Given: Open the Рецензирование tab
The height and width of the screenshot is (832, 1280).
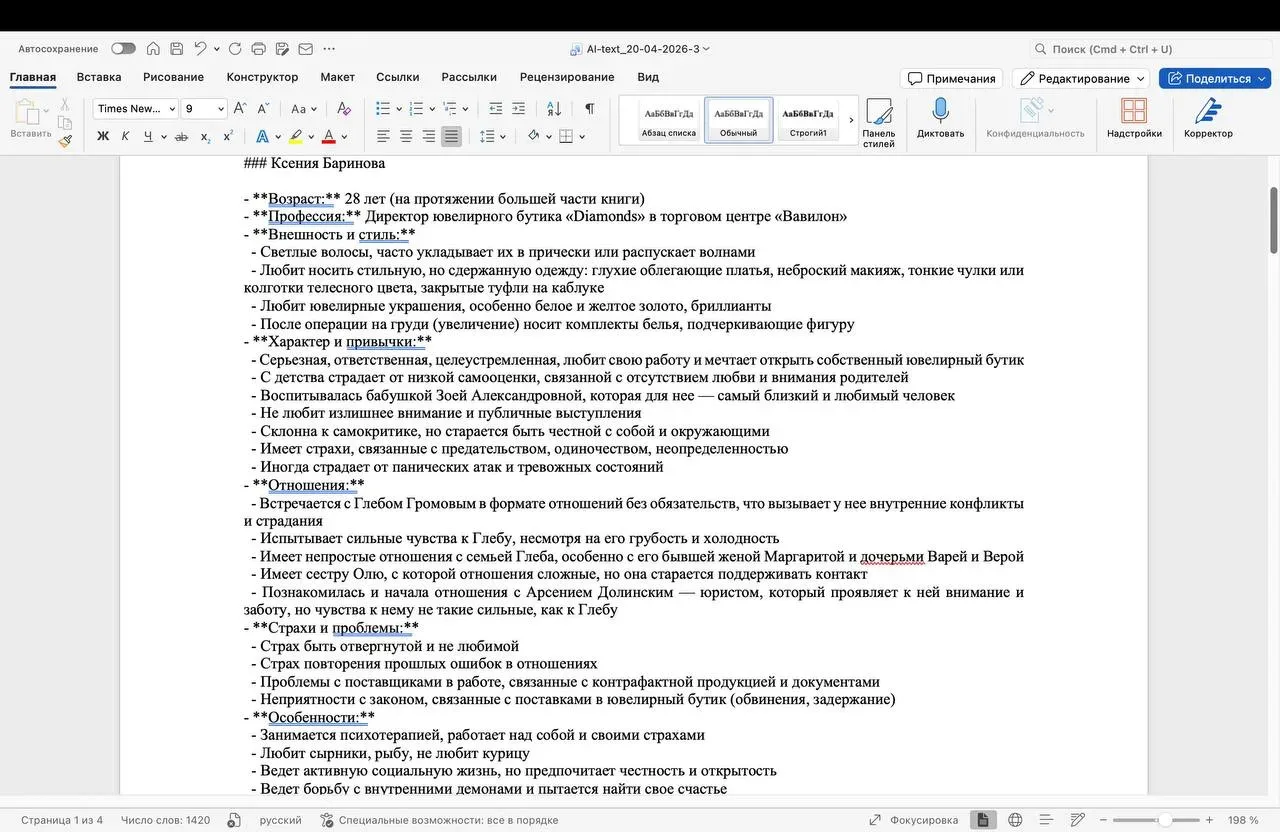Looking at the screenshot, I should coord(566,77).
